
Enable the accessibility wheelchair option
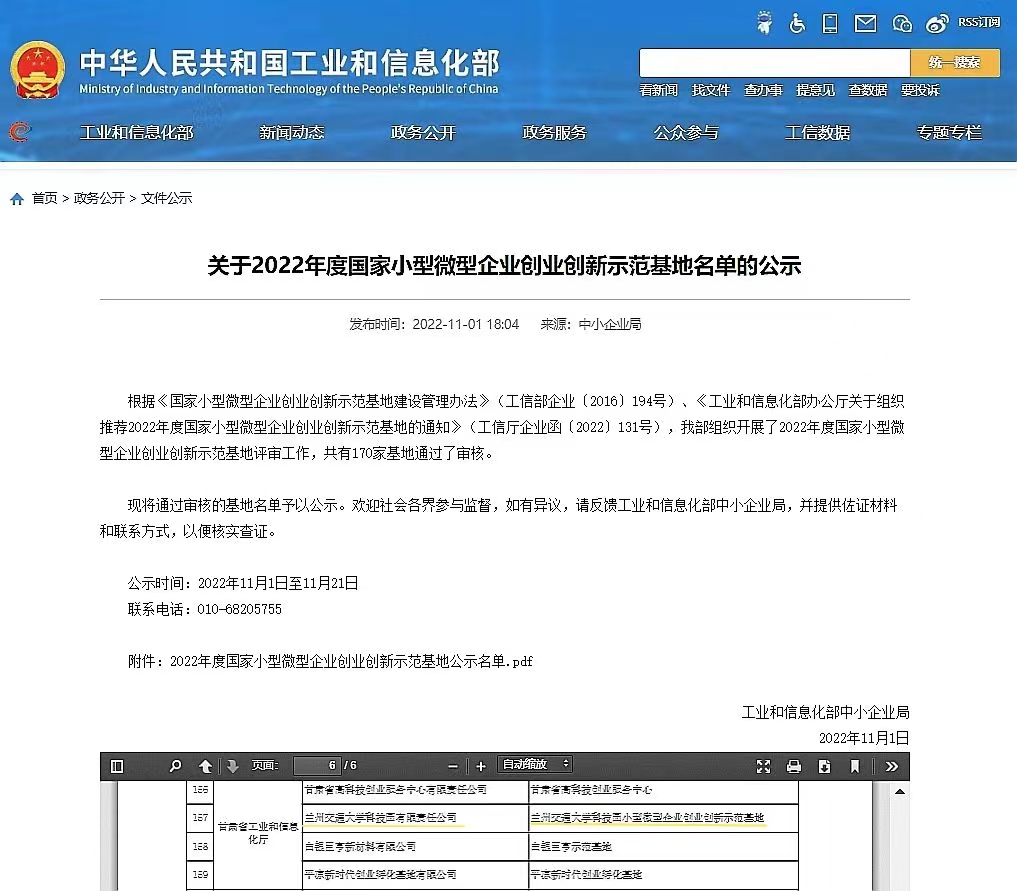[796, 23]
